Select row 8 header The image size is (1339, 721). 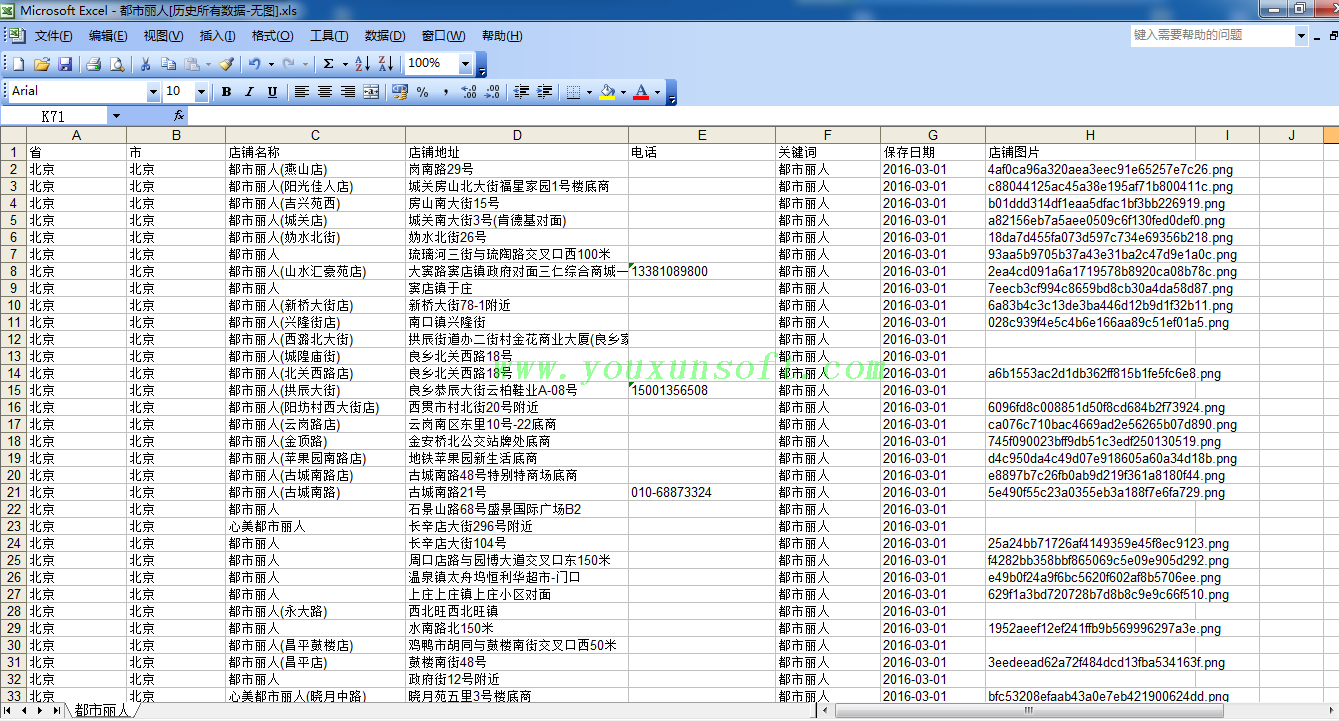[14, 271]
